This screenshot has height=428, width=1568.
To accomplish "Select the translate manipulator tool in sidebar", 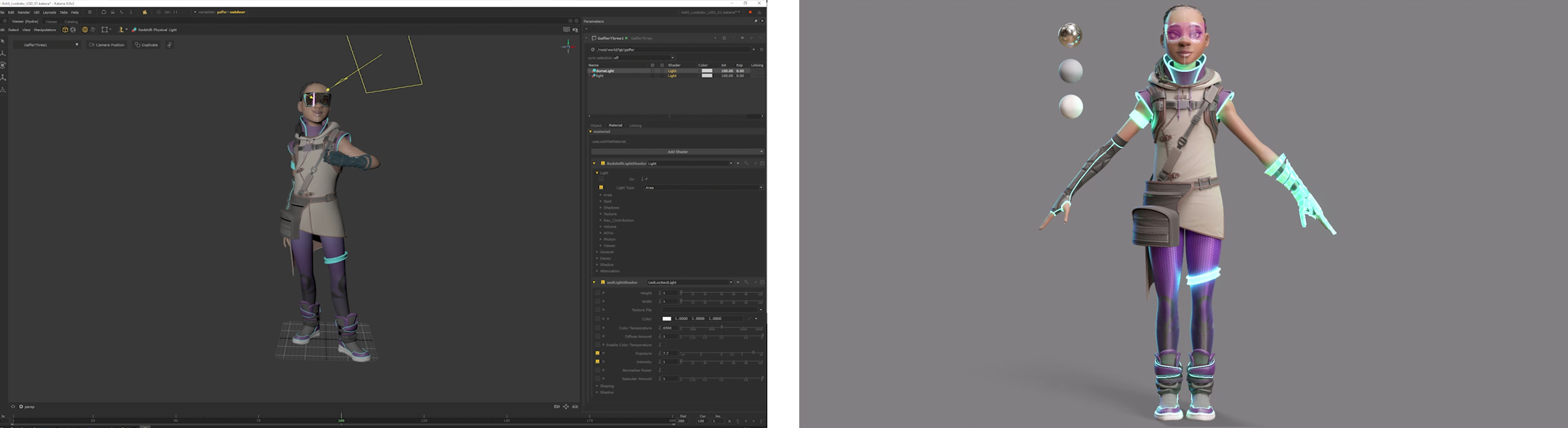I will (3, 53).
